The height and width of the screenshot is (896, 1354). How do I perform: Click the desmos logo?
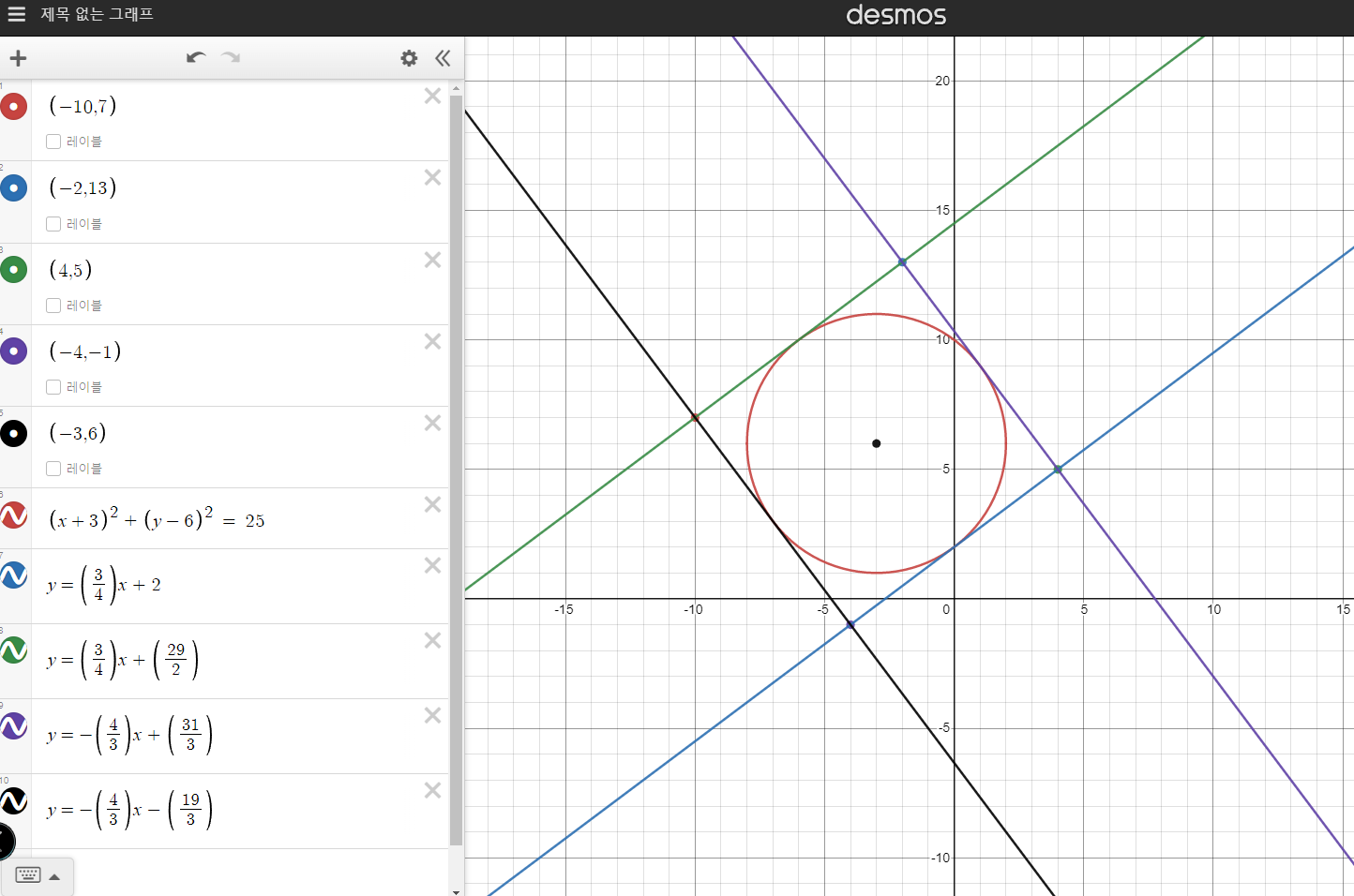(895, 15)
